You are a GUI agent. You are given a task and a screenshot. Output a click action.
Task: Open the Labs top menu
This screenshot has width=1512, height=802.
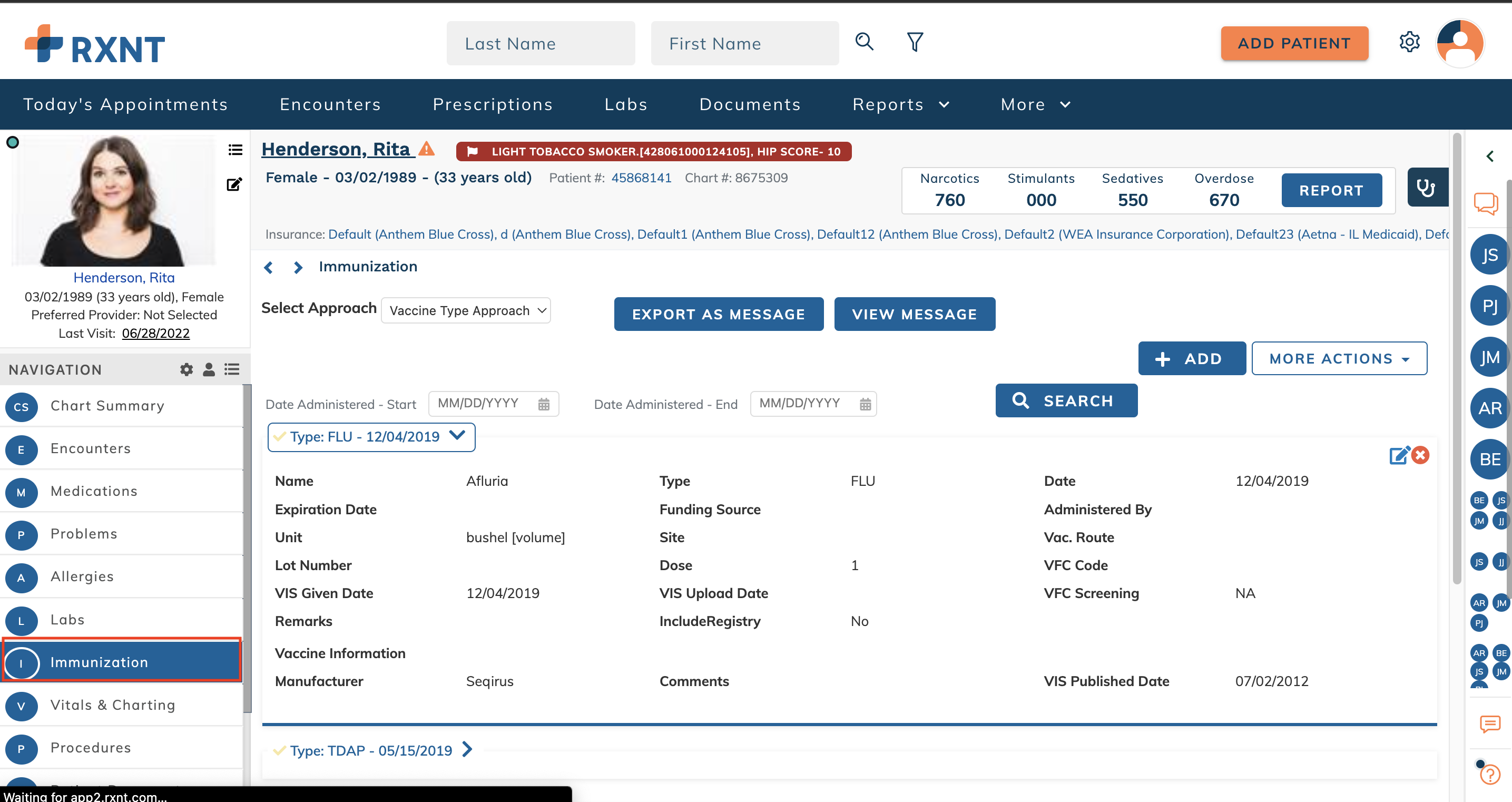[626, 104]
